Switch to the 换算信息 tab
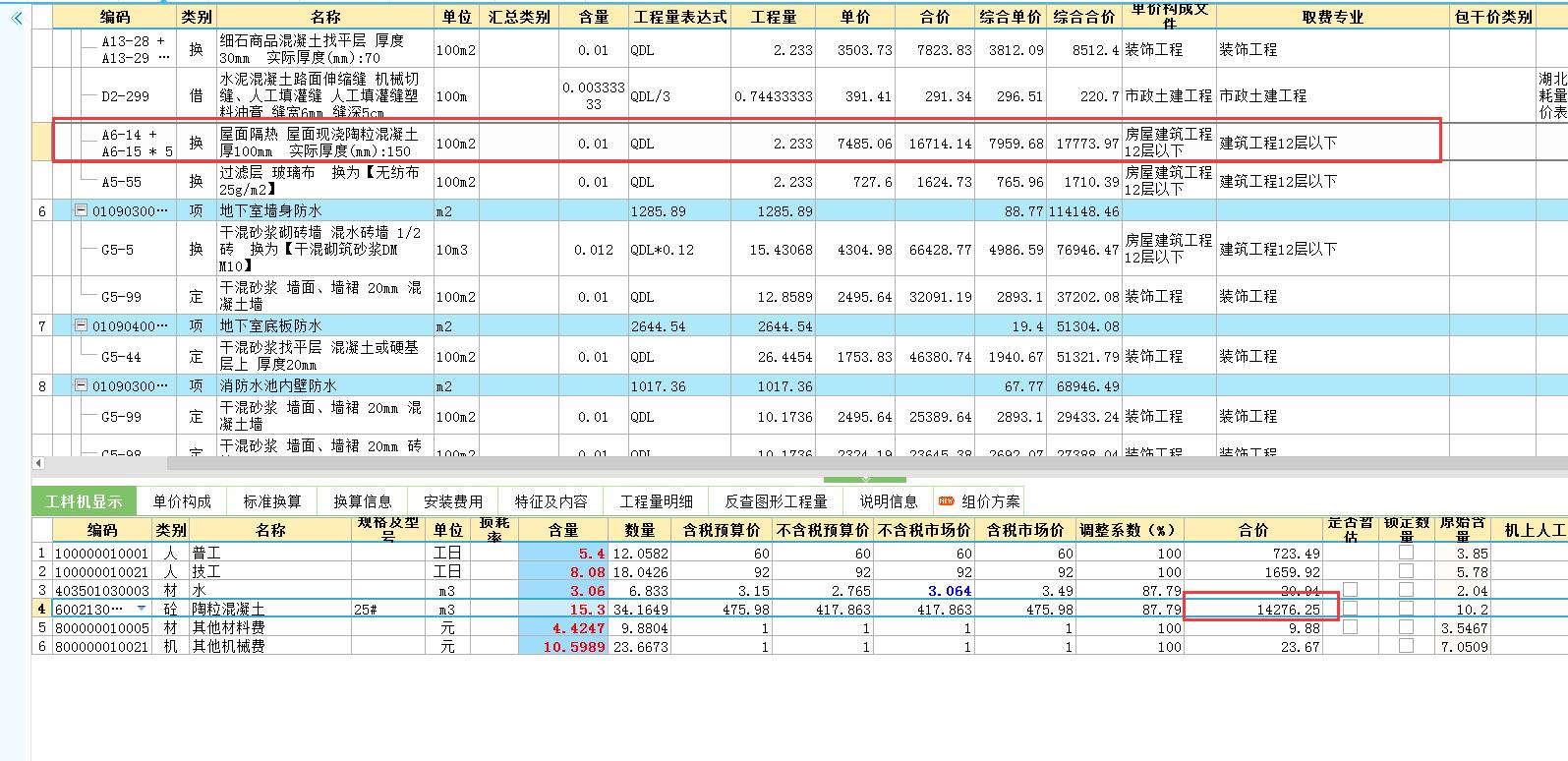The image size is (1568, 761). coord(363,501)
